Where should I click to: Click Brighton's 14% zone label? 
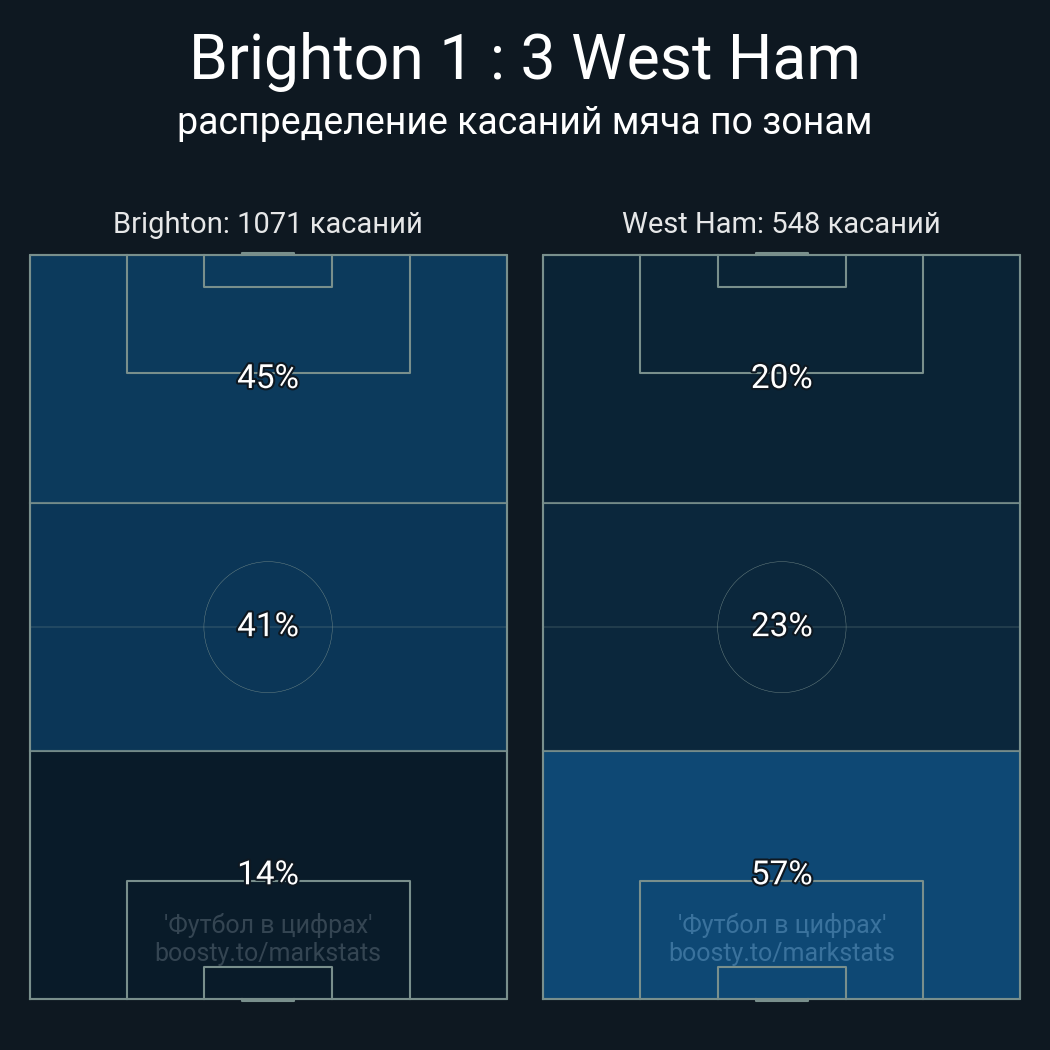pos(268,873)
